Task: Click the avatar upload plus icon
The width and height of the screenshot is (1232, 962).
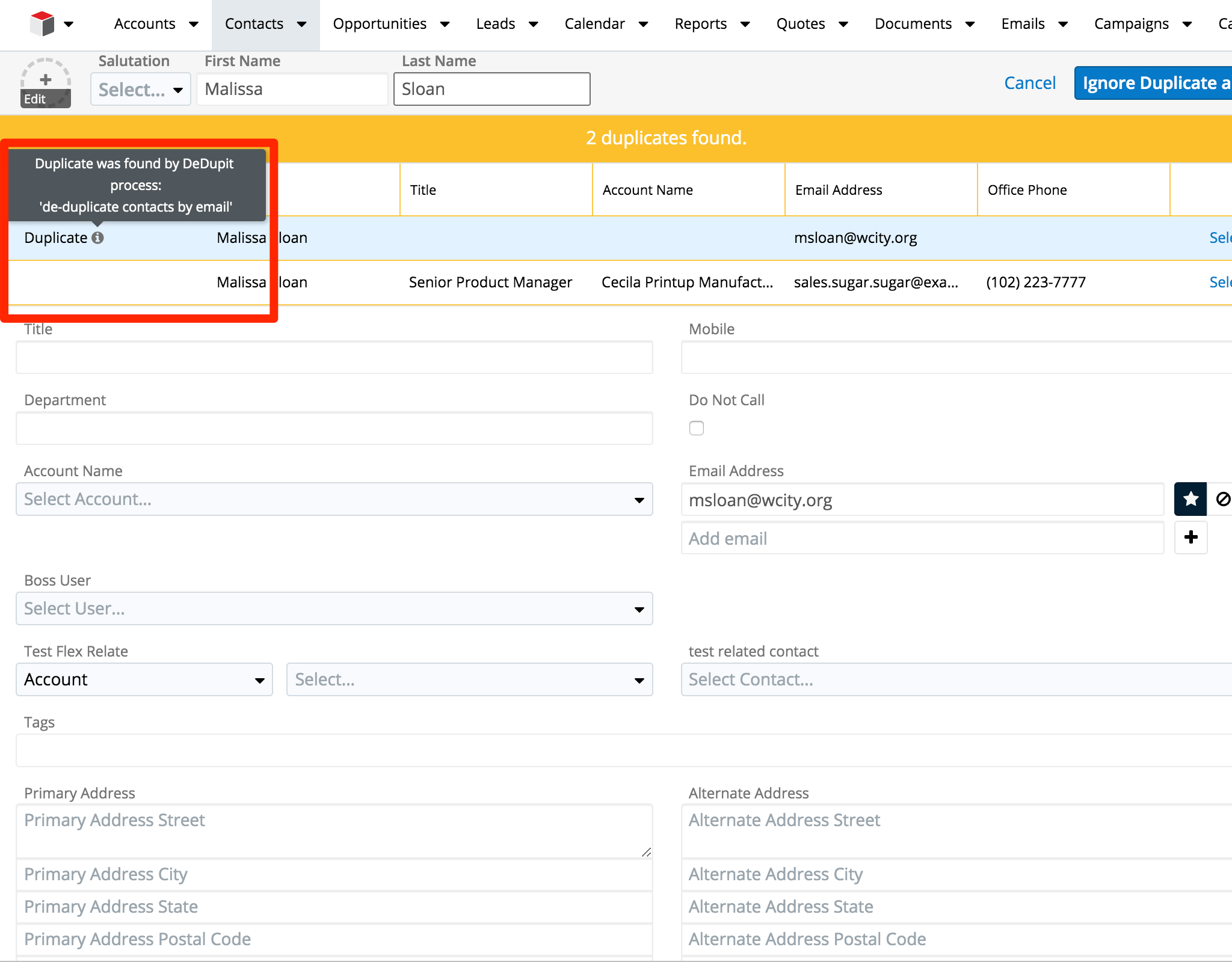Action: point(46,79)
